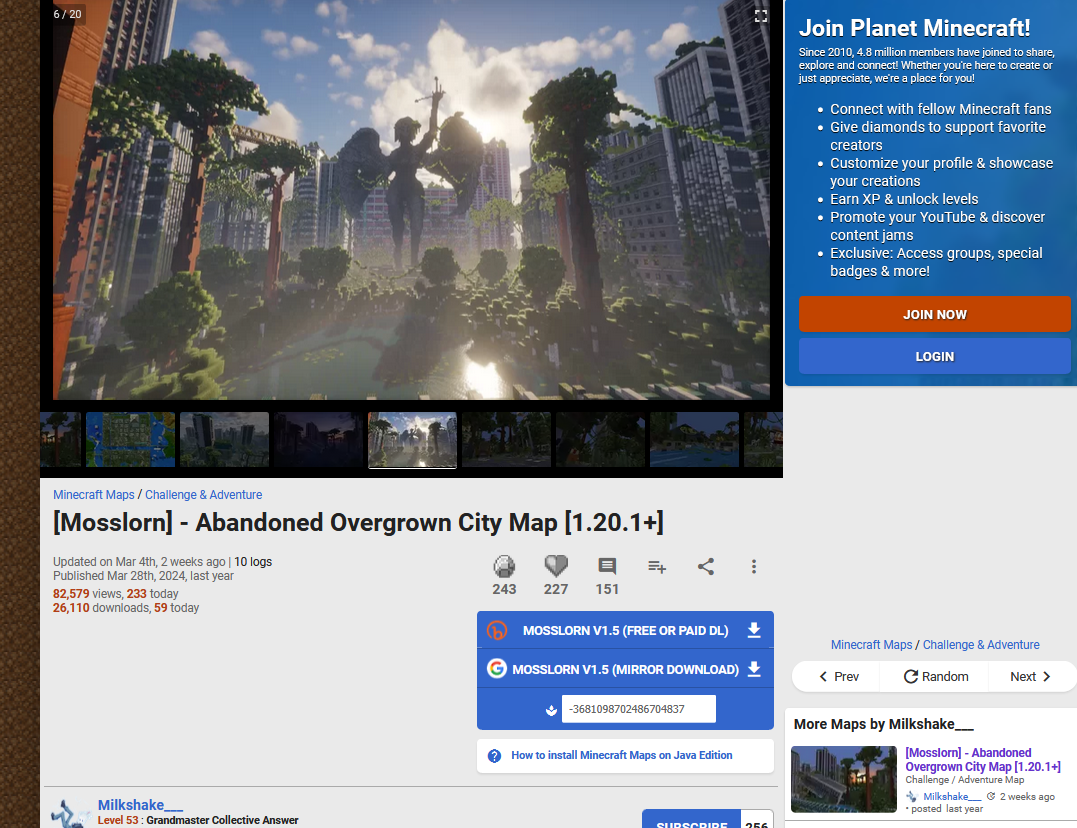Open the three-dot more options menu
The height and width of the screenshot is (828, 1077).
(753, 566)
